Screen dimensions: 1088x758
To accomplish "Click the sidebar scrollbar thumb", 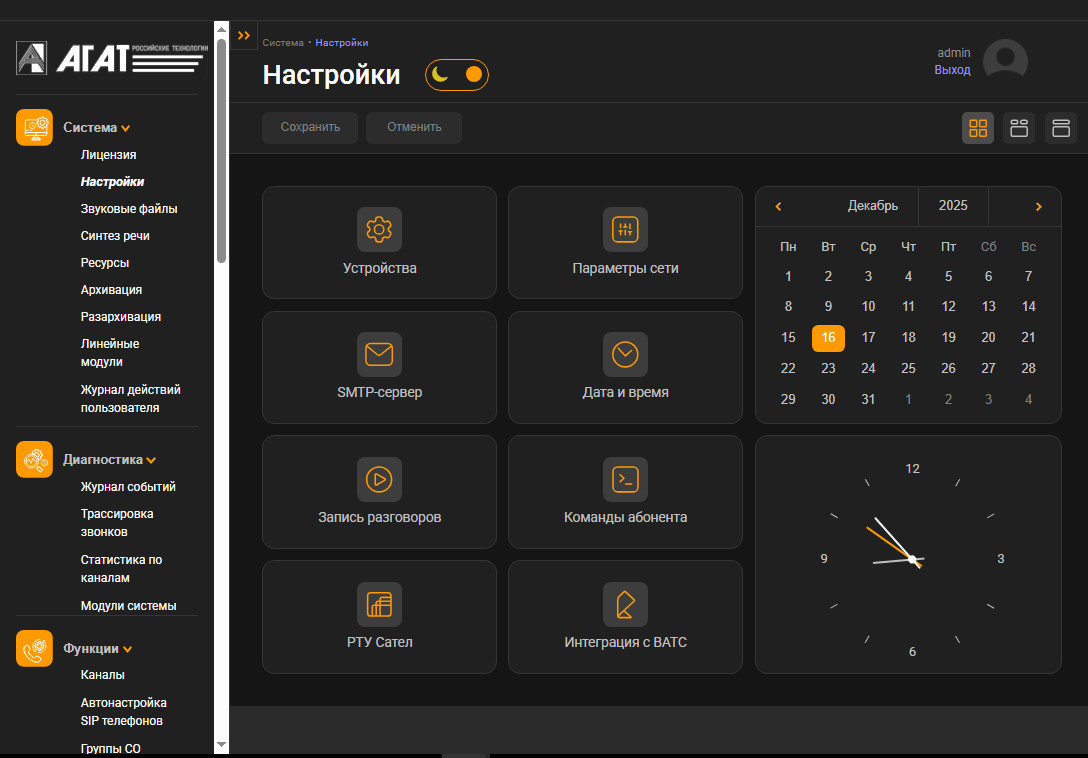I will (x=221, y=151).
